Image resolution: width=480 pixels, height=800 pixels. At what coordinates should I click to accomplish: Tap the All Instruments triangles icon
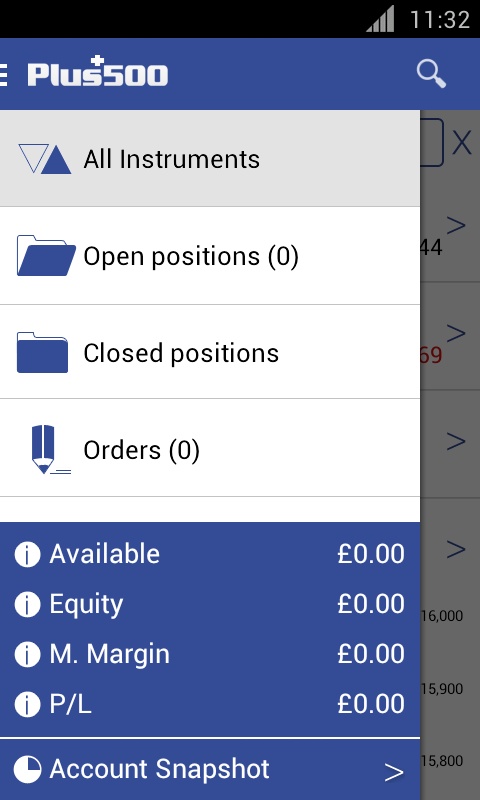(45, 159)
